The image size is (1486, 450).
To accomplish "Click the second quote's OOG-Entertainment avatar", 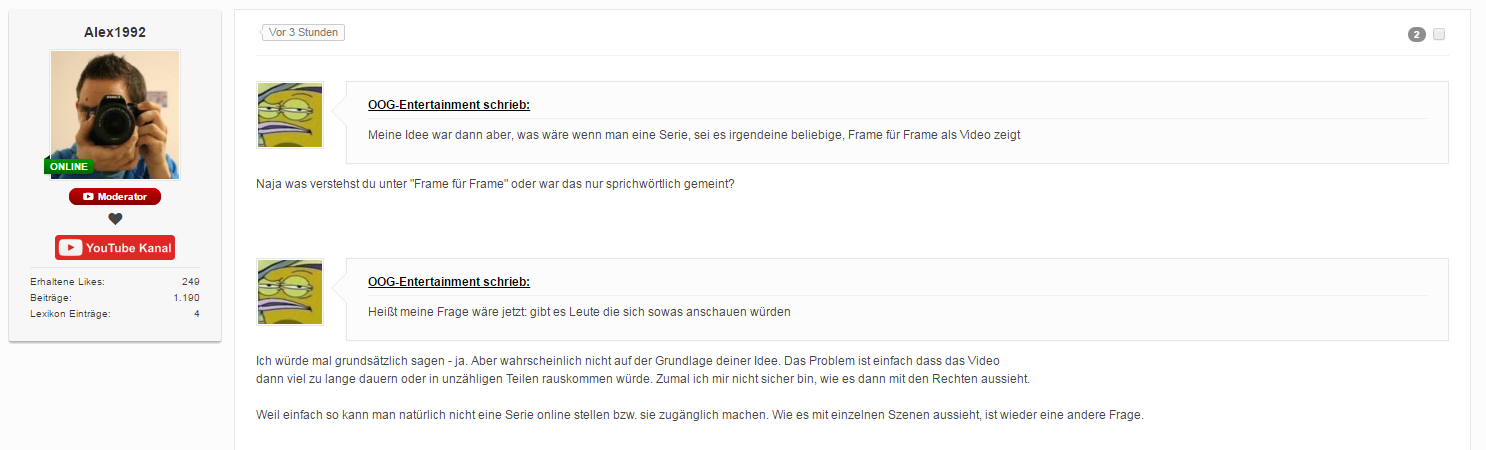I will coord(290,292).
